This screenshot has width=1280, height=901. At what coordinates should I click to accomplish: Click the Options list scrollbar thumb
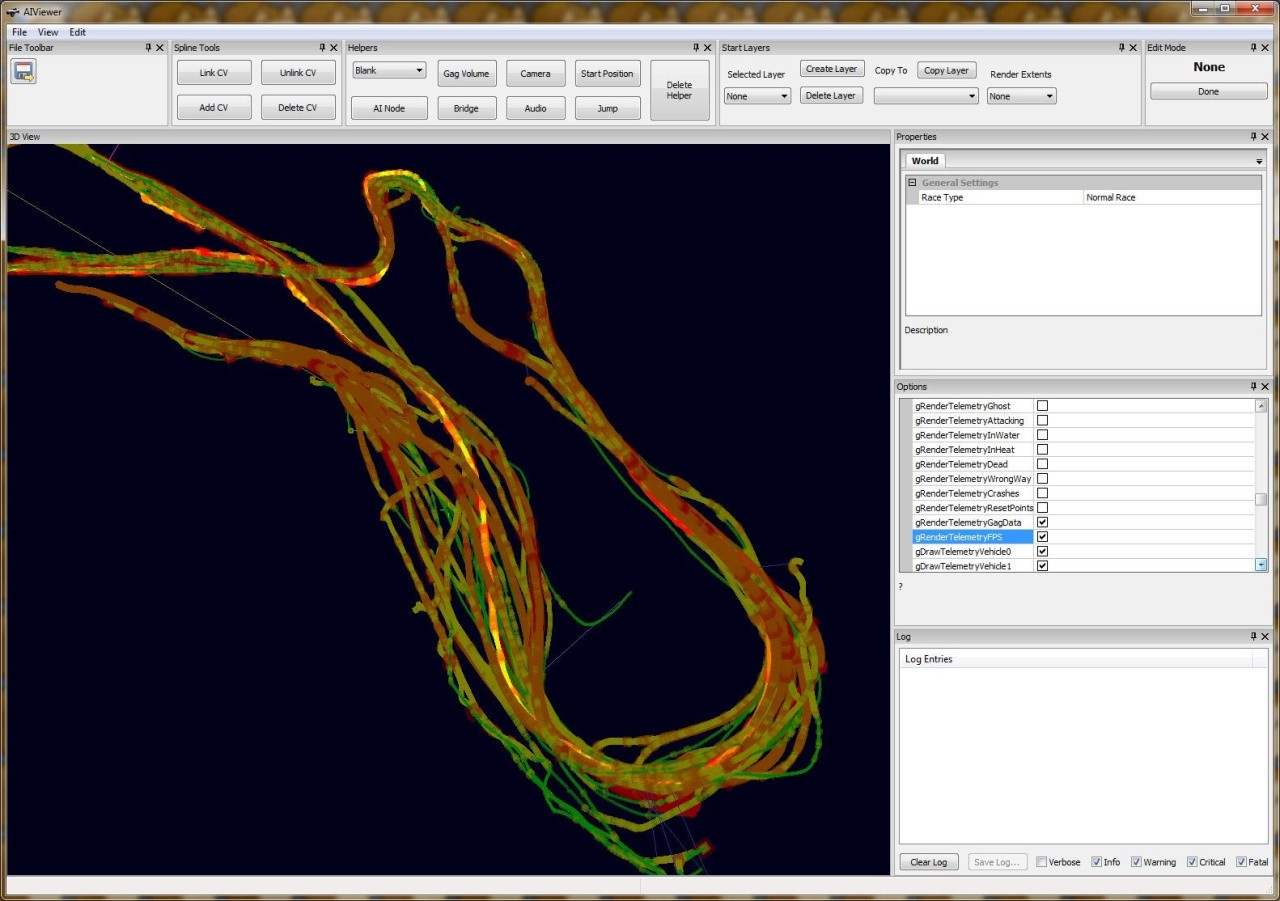tap(1261, 499)
